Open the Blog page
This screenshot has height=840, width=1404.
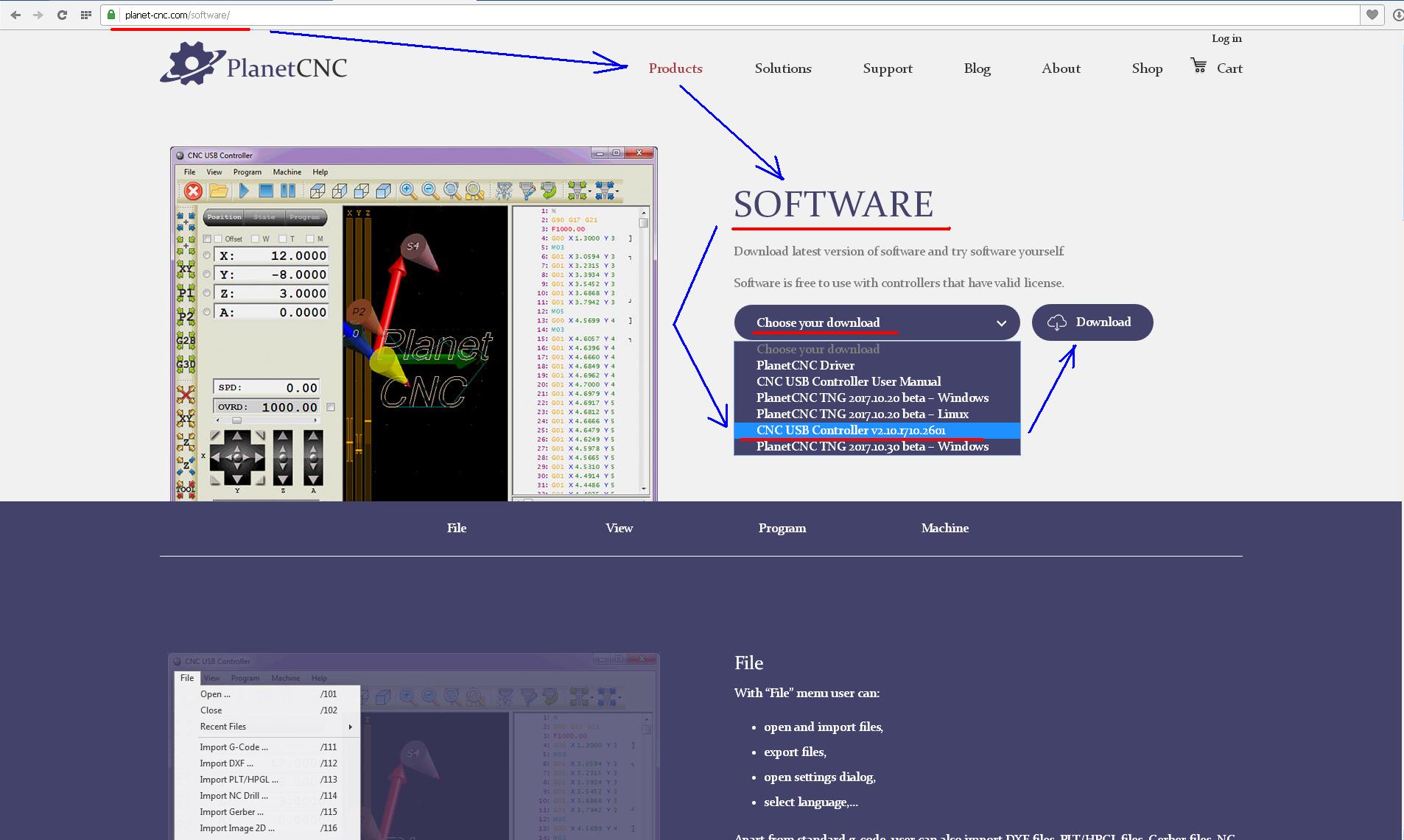[x=977, y=68]
